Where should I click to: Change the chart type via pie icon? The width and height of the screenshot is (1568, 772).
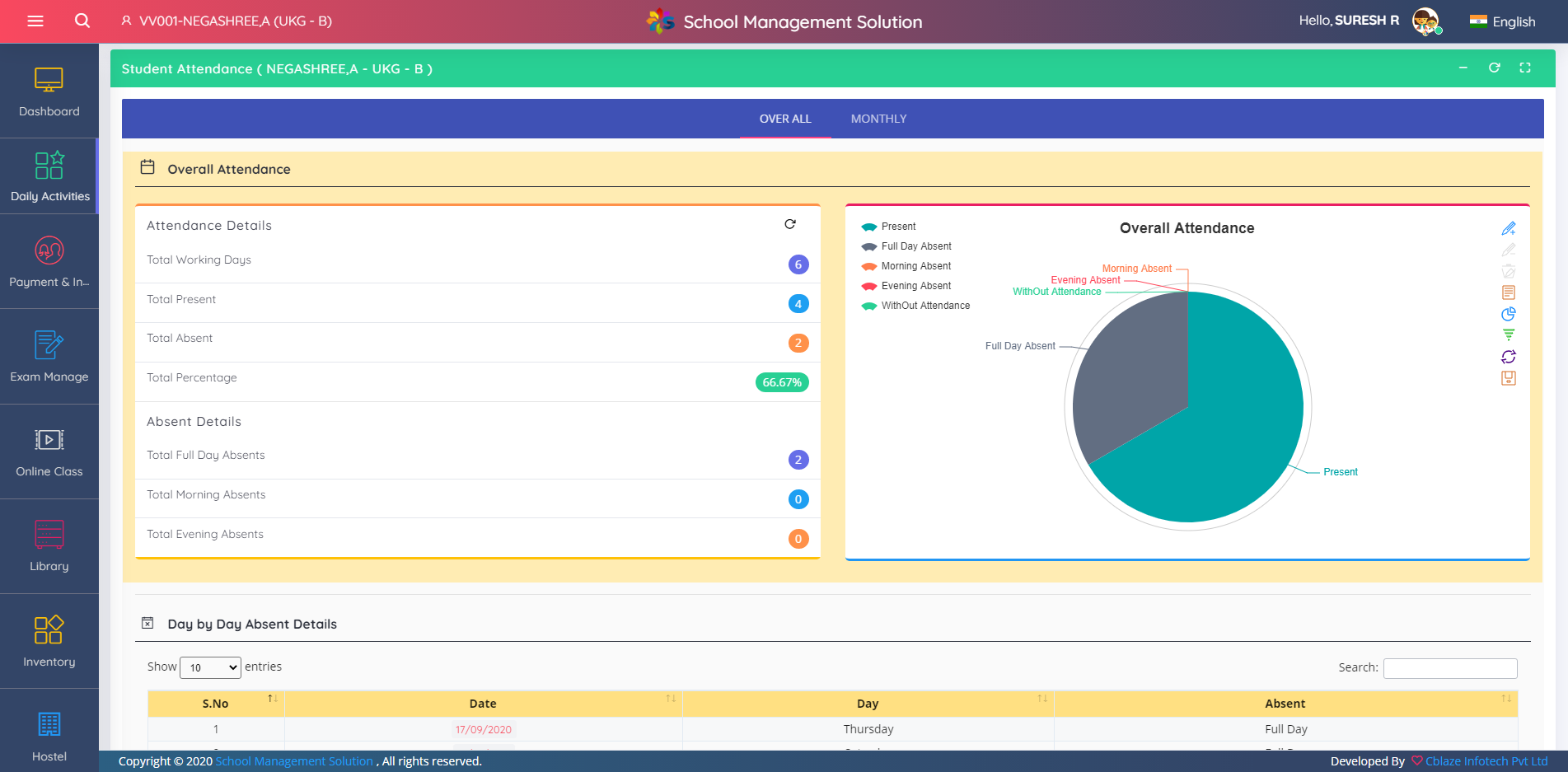(1509, 314)
